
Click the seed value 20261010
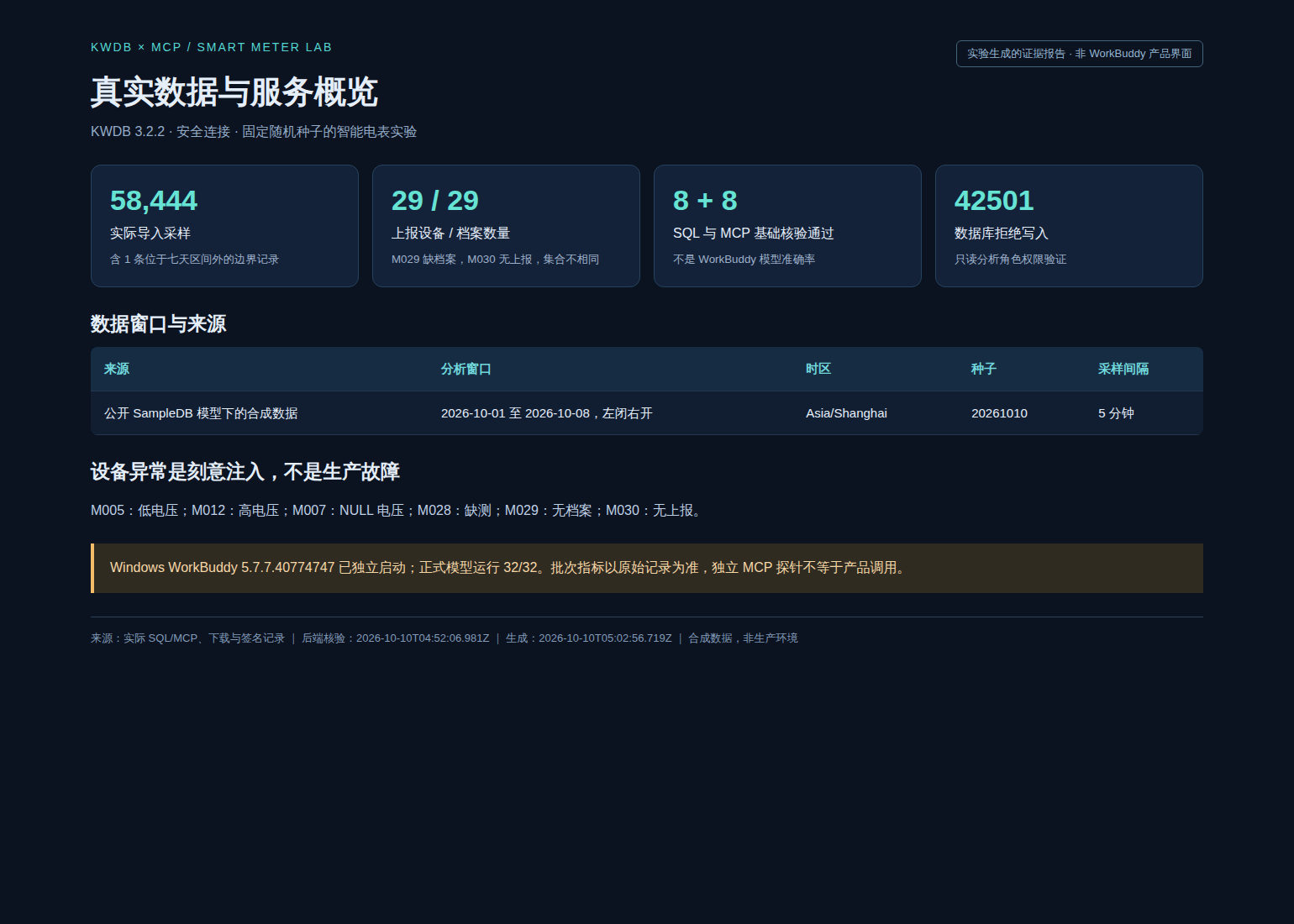pyautogui.click(x=999, y=413)
